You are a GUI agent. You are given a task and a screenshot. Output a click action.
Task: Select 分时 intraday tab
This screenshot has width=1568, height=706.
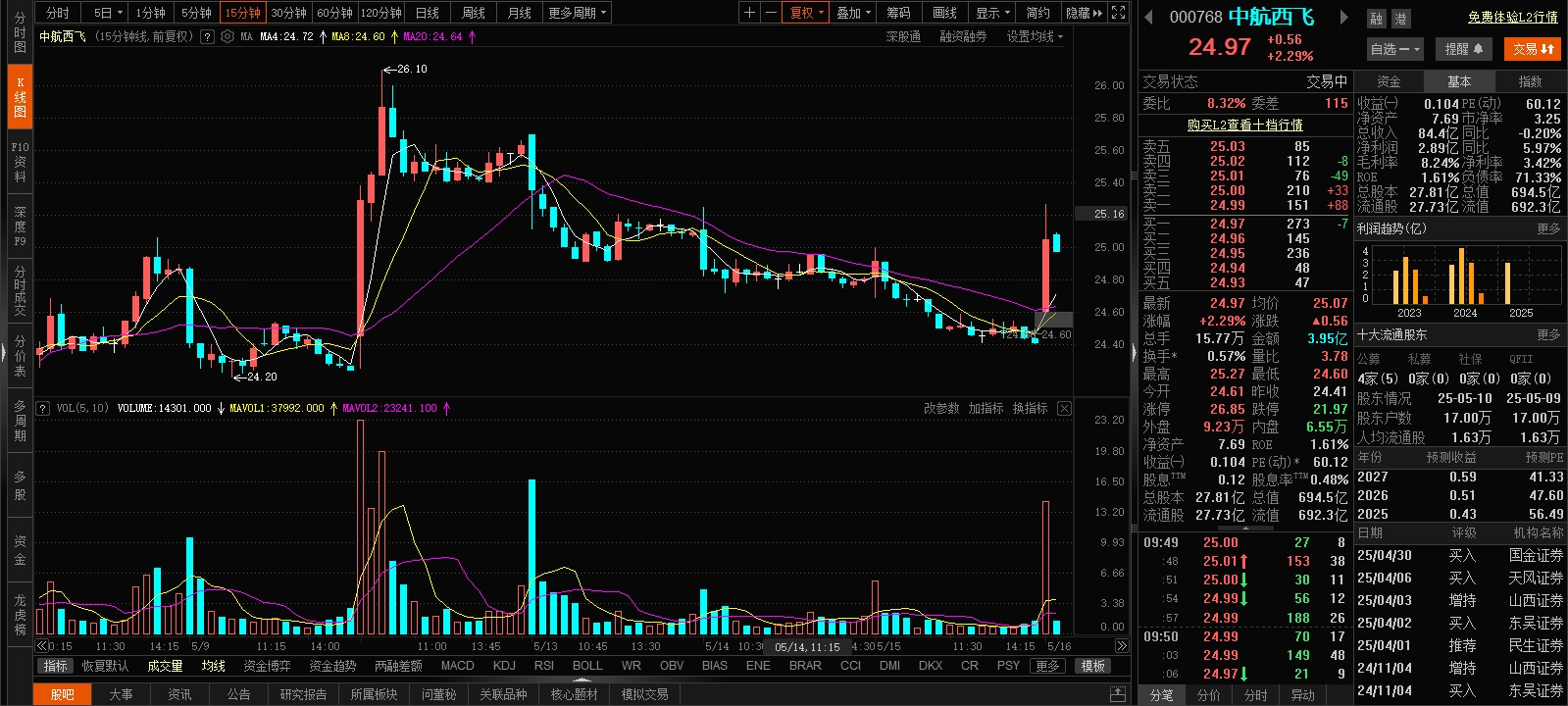click(58, 13)
